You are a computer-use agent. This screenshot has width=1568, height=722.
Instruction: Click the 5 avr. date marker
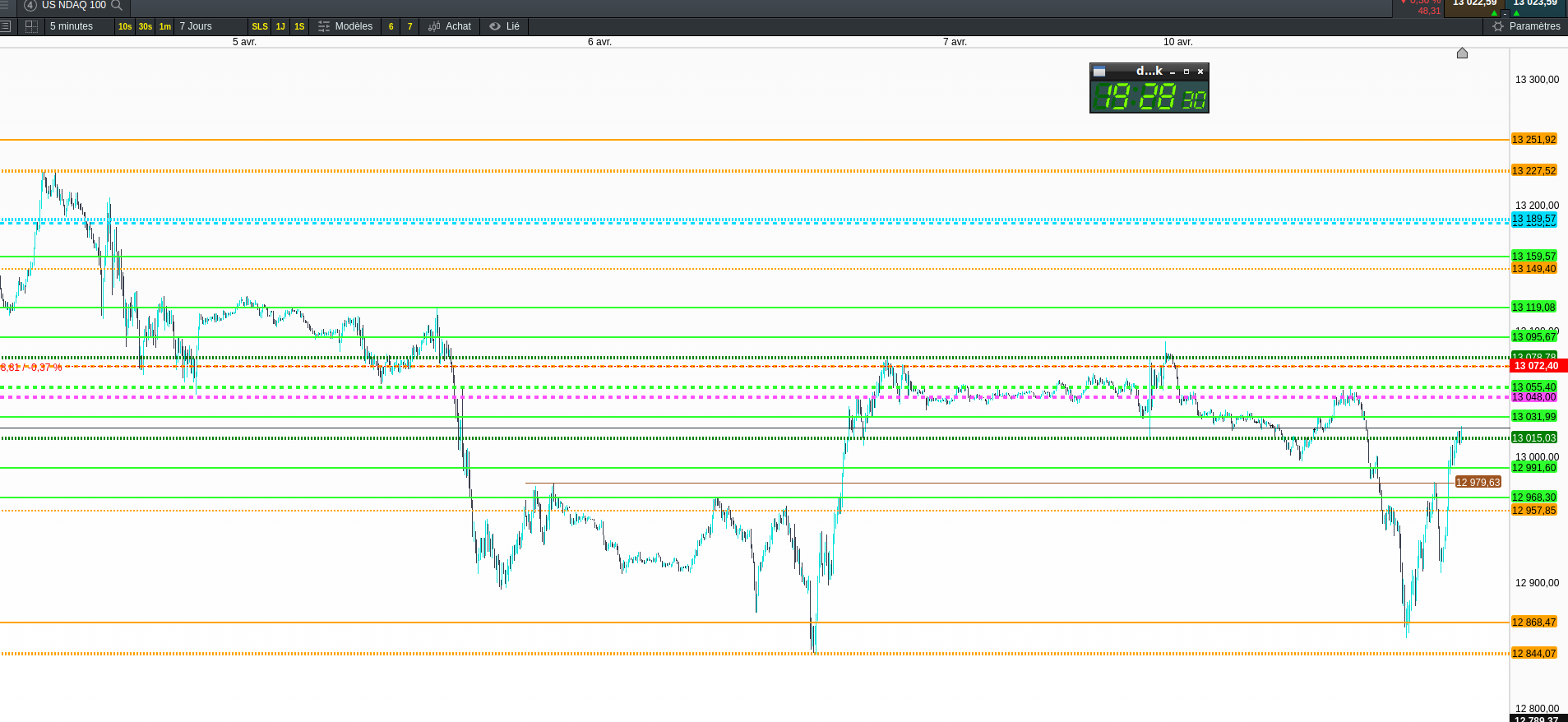point(244,42)
